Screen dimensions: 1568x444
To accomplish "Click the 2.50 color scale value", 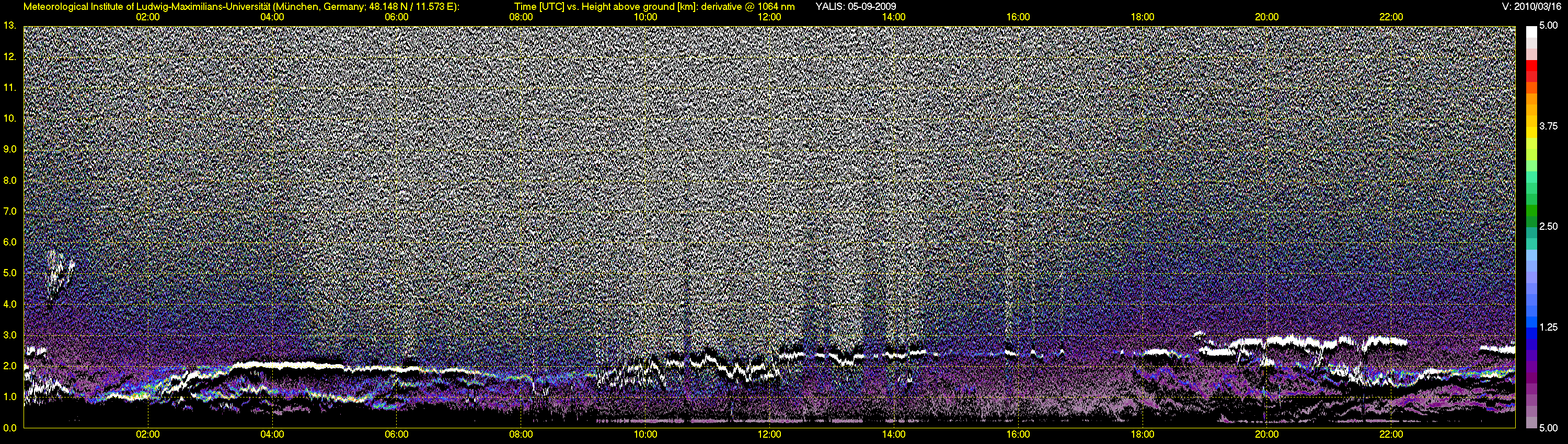I will [x=1548, y=226].
